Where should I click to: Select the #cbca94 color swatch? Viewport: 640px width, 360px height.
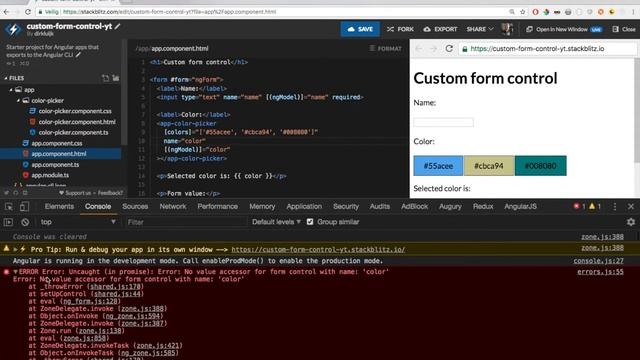[x=489, y=166]
